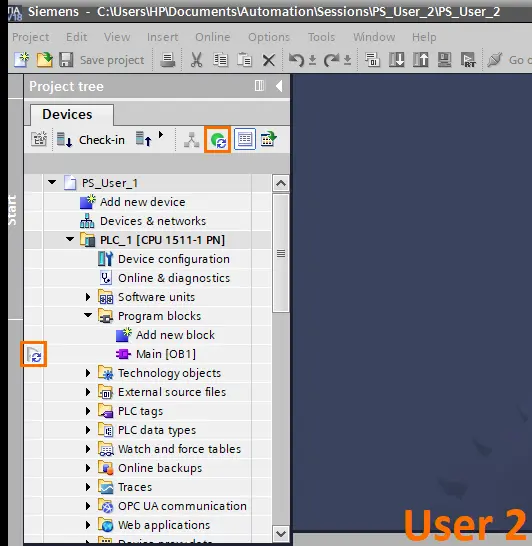Collapse the Project tree with left arrow

point(279,86)
